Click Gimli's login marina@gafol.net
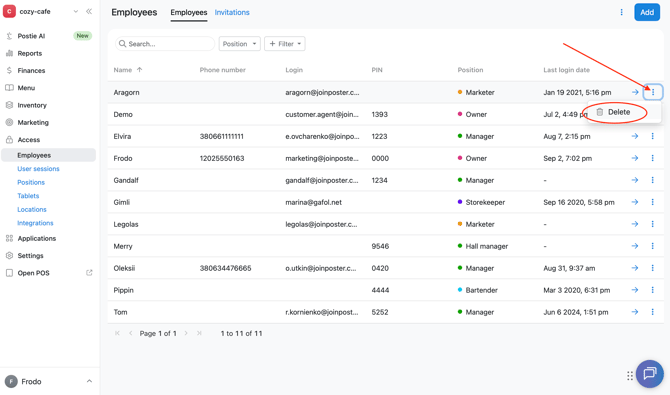The width and height of the screenshot is (670, 395). click(x=314, y=202)
